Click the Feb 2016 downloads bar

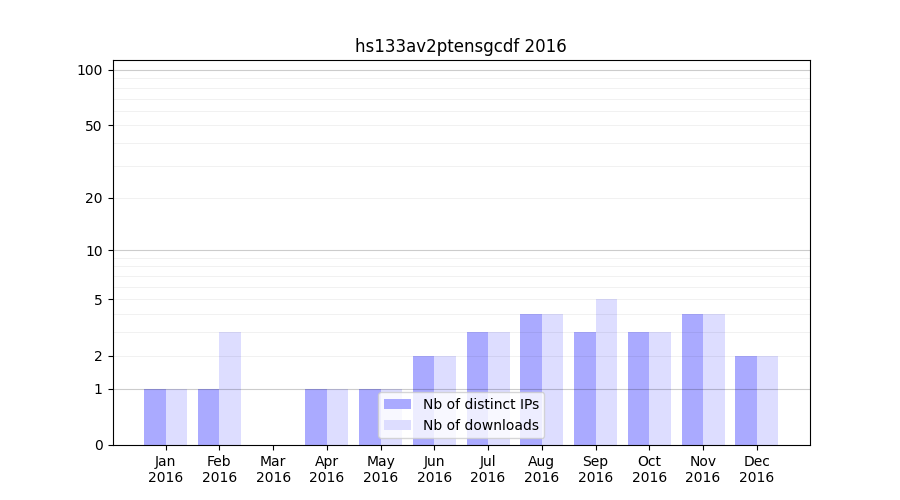point(230,388)
